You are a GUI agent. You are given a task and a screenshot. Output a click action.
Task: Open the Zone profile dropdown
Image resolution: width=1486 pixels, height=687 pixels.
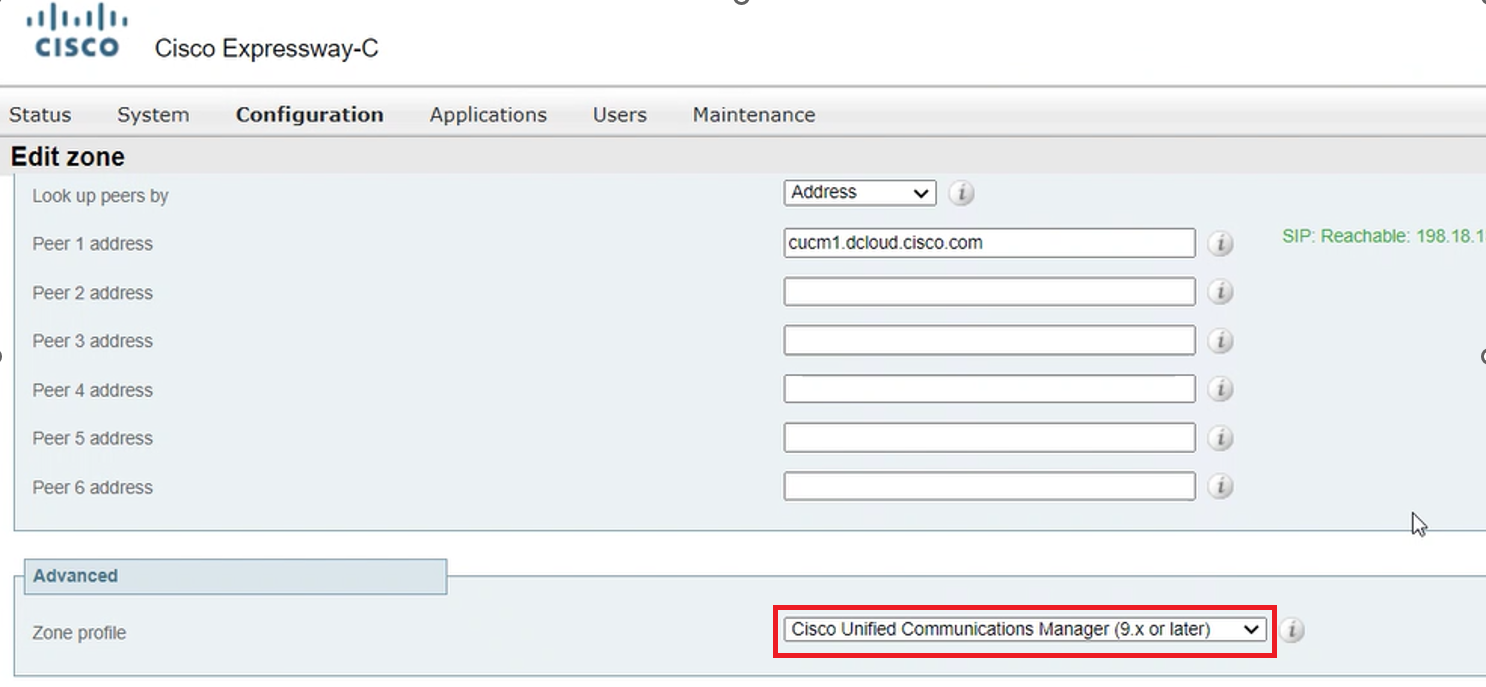1024,630
